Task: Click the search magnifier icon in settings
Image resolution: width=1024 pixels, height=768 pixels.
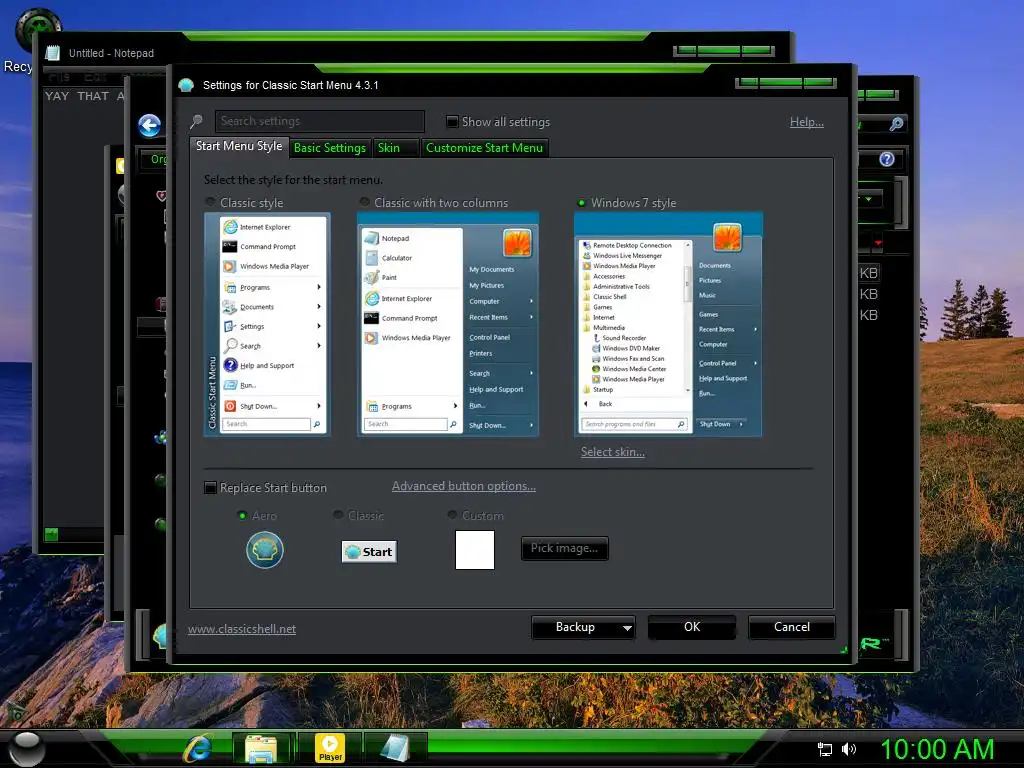Action: click(x=196, y=121)
